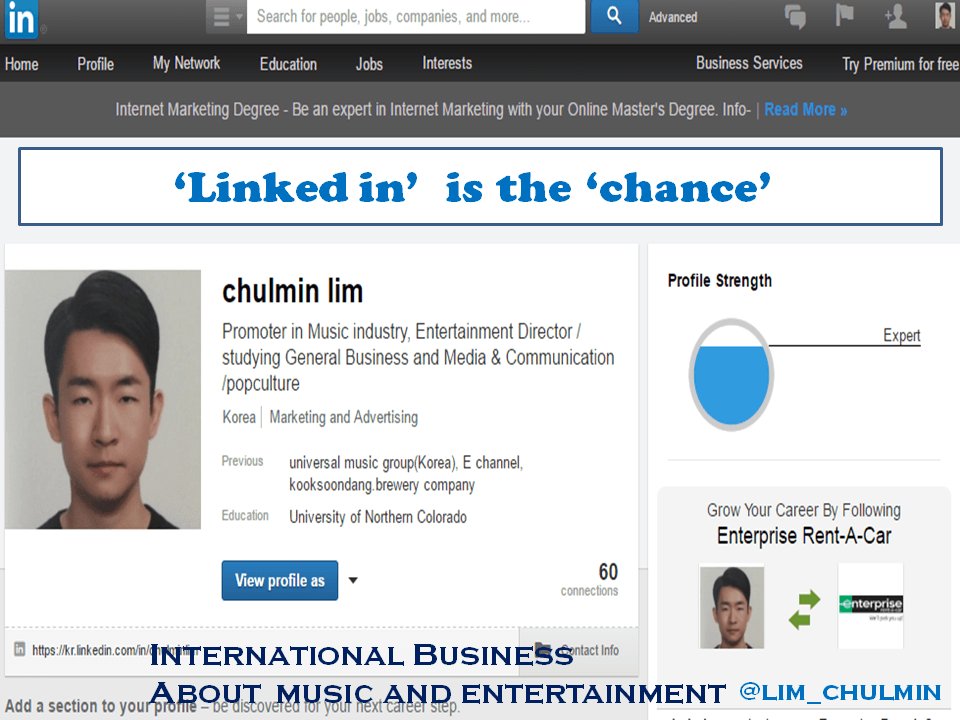The height and width of the screenshot is (720, 960).
Task: Open Advanced search link
Action: pos(673,17)
